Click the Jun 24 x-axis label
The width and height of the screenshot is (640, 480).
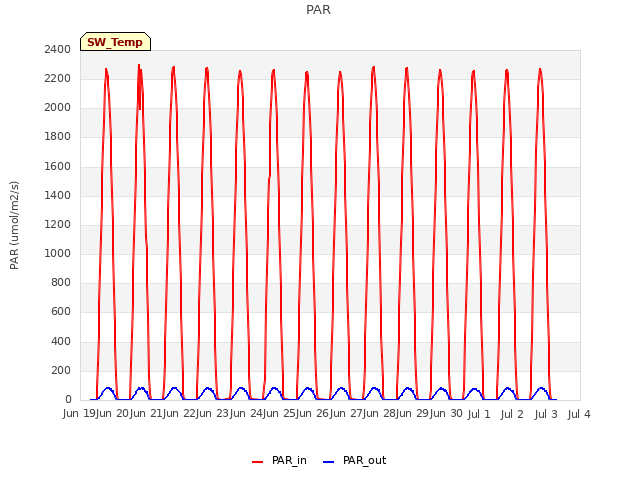point(247,414)
